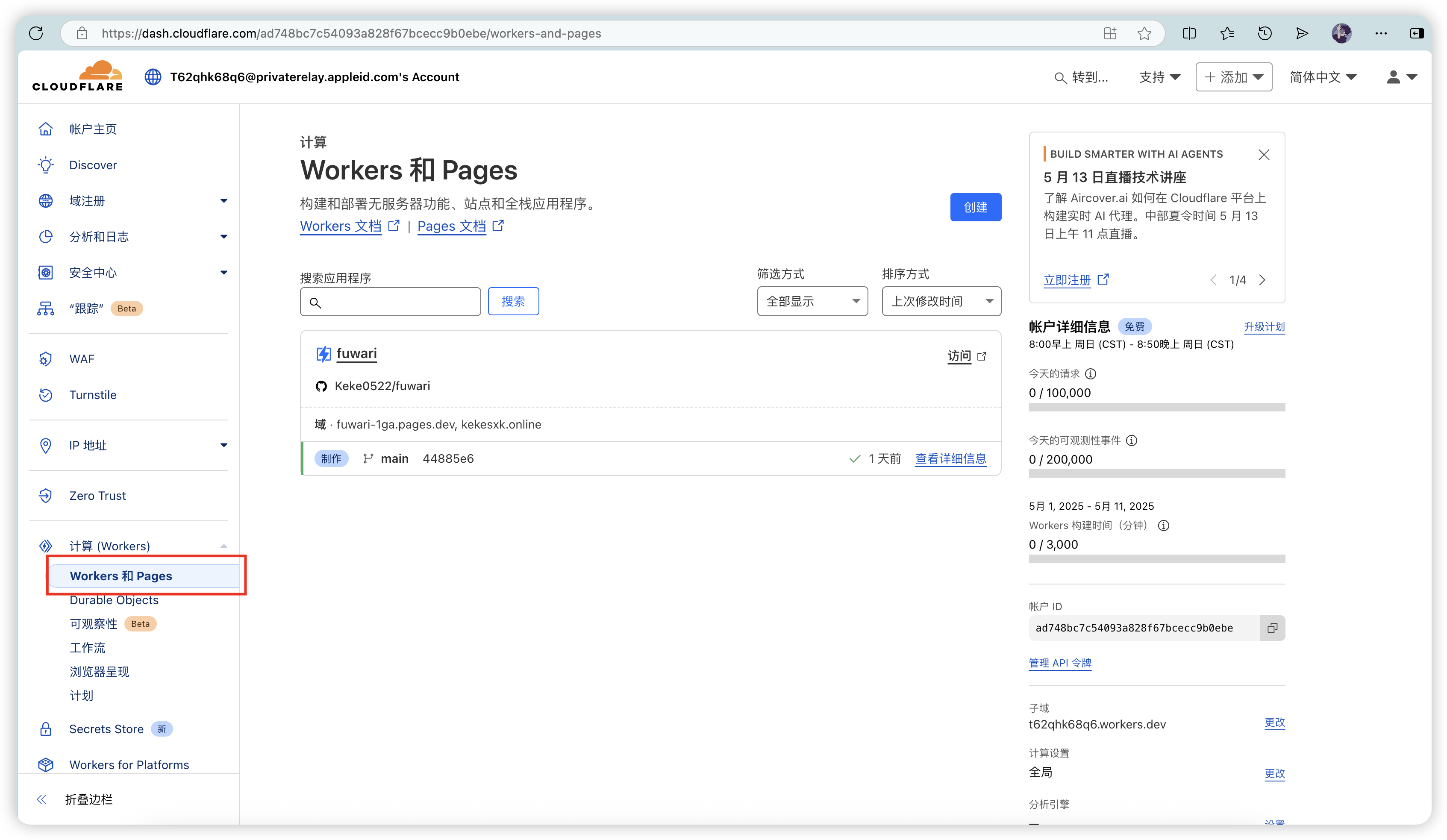Open the 筛选方式 全部显示 dropdown
1447x840 pixels.
[x=812, y=301]
